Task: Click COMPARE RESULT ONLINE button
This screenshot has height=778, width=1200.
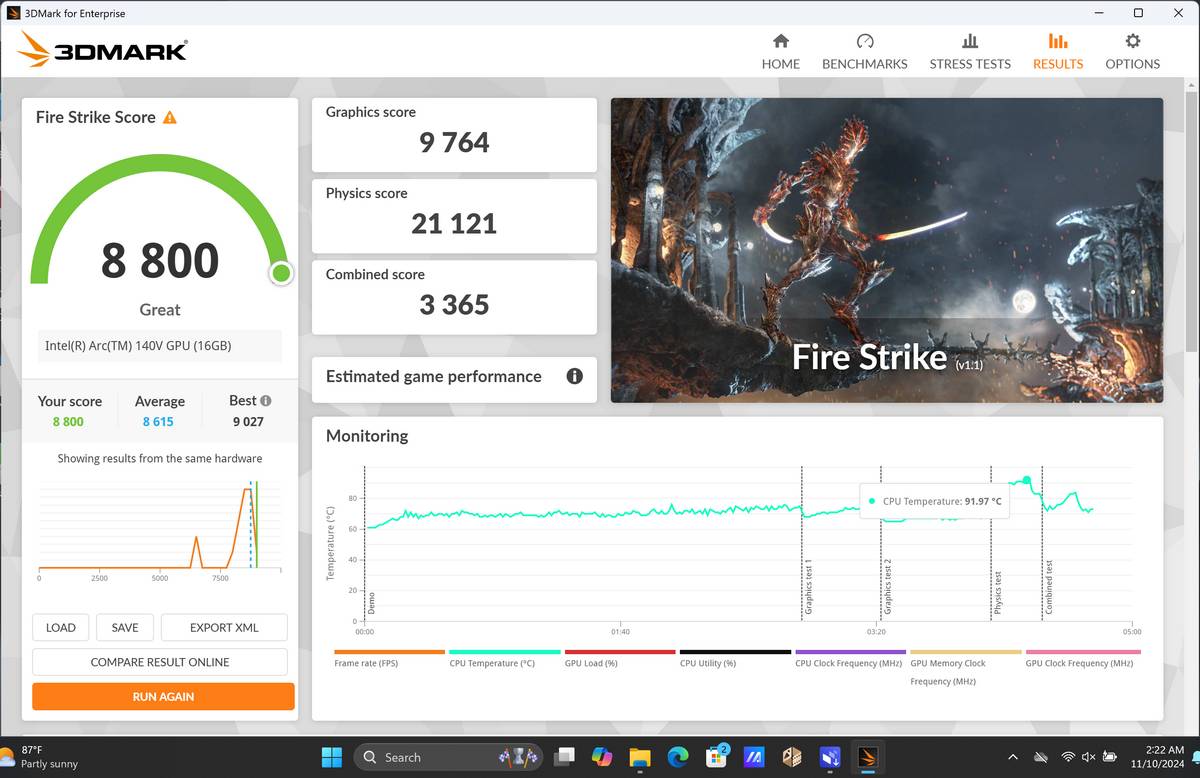Action: coord(160,662)
